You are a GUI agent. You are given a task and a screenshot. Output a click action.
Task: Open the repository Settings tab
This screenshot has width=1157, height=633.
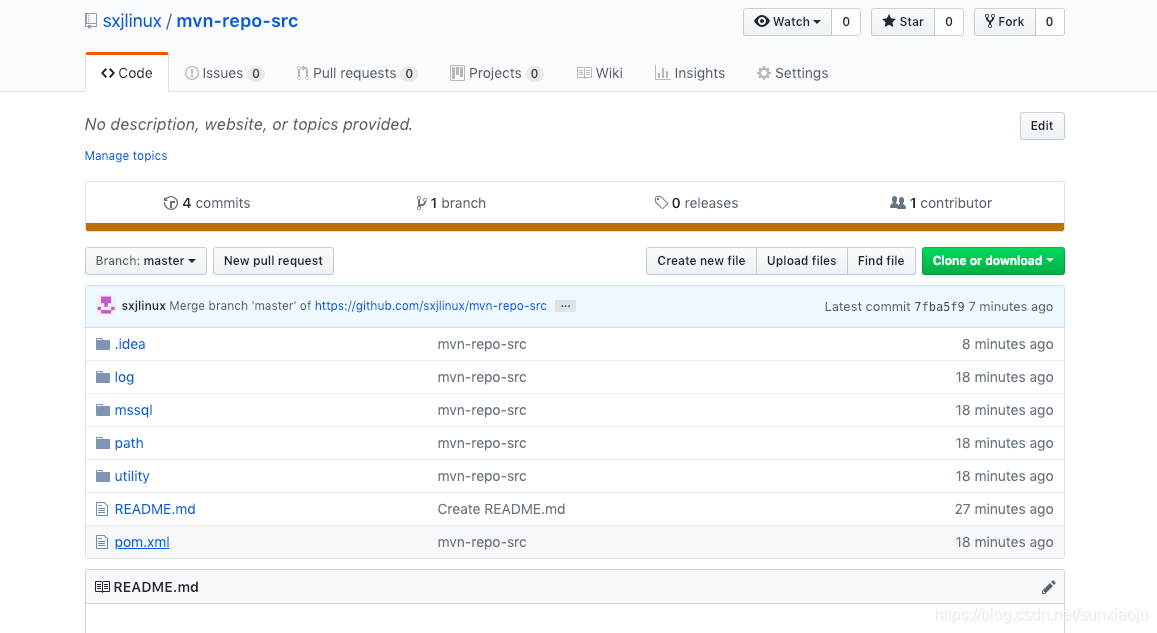click(792, 73)
